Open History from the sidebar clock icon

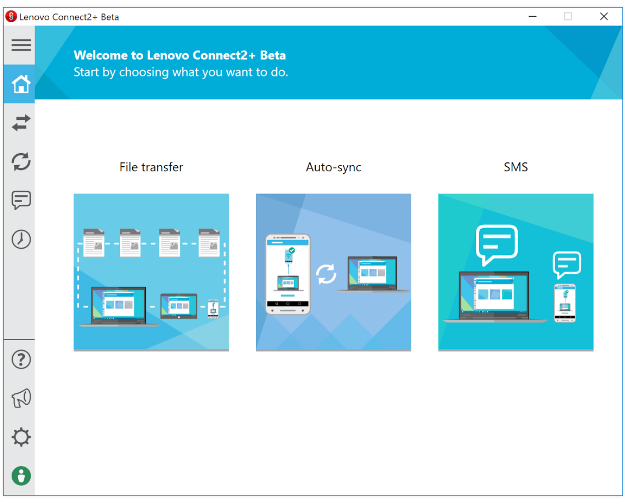(x=21, y=239)
